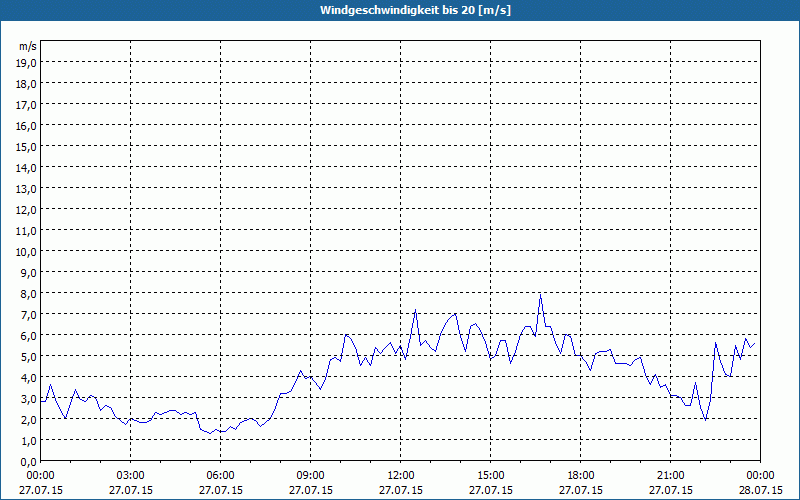
Task: Select the "06:00" time label
Action: tap(220, 476)
